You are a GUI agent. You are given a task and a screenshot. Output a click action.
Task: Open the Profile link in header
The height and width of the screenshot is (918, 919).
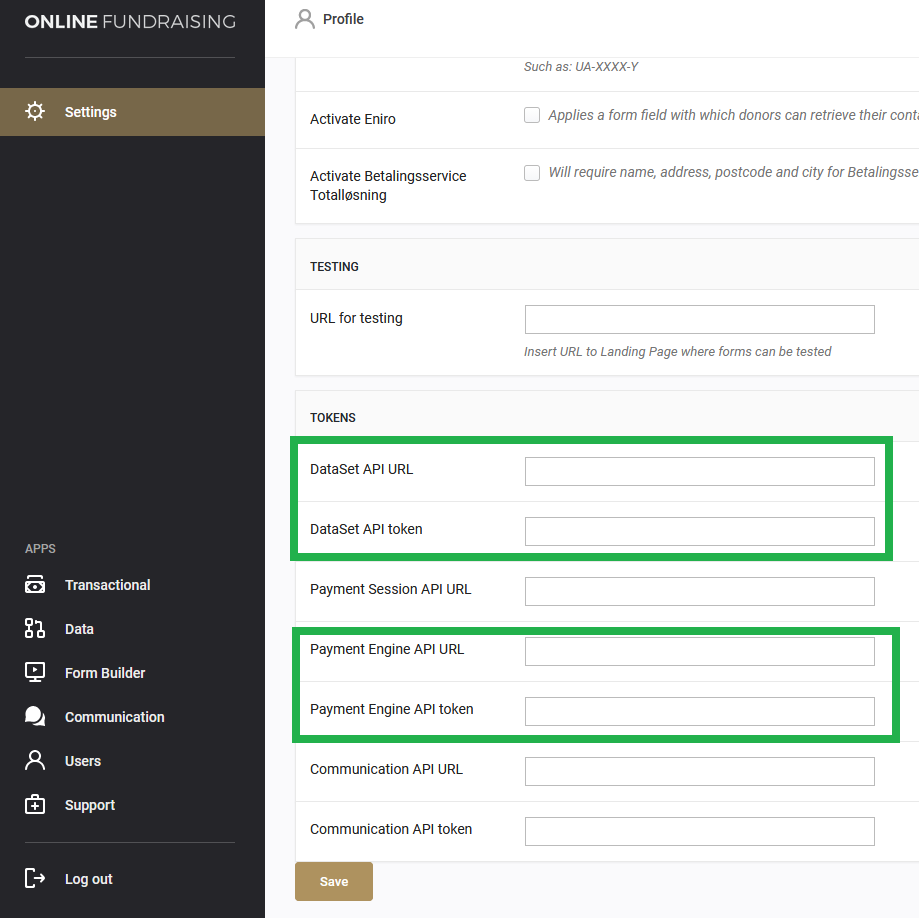[343, 19]
